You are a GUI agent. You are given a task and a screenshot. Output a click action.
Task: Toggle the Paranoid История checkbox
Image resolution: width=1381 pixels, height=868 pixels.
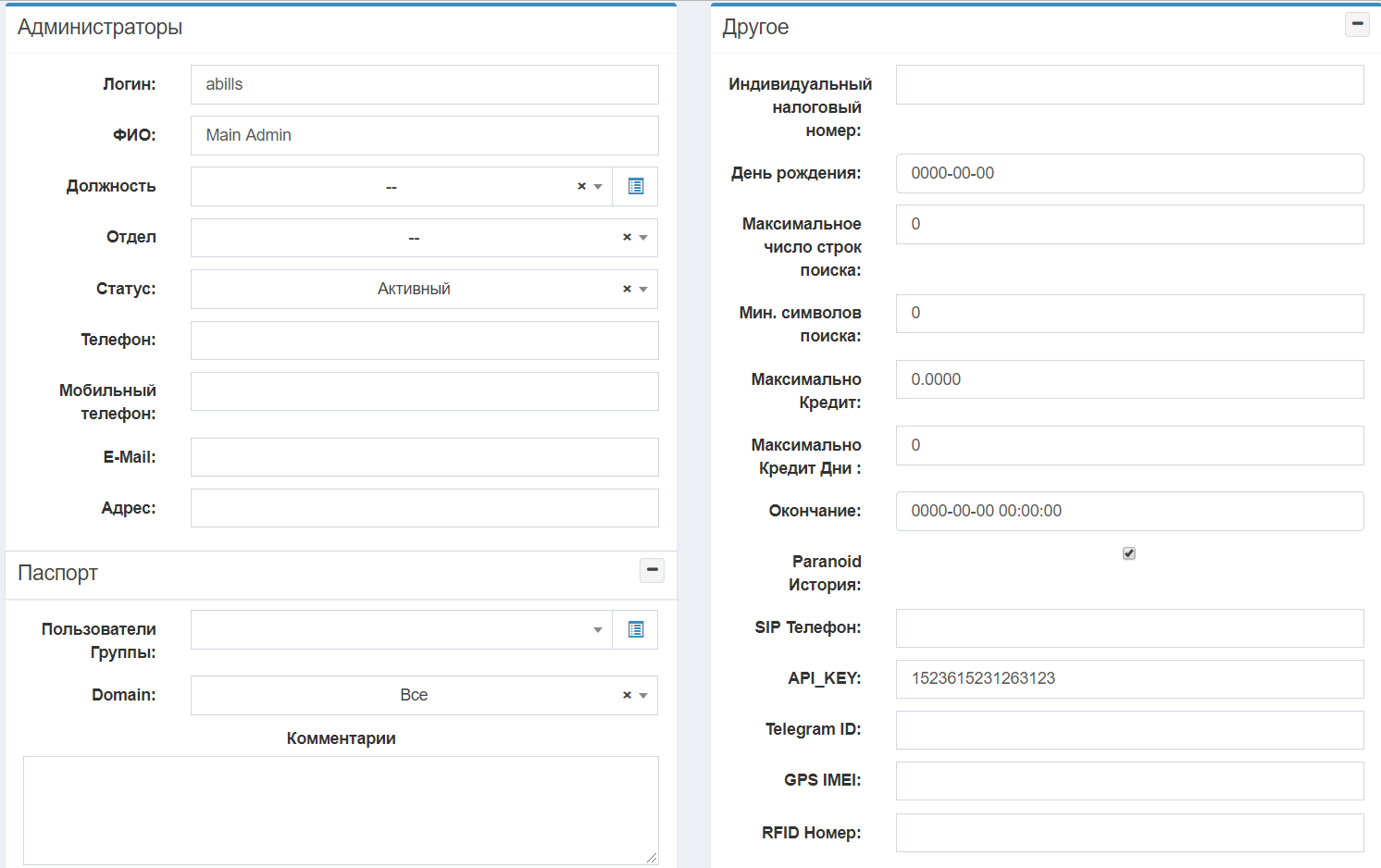click(1128, 553)
